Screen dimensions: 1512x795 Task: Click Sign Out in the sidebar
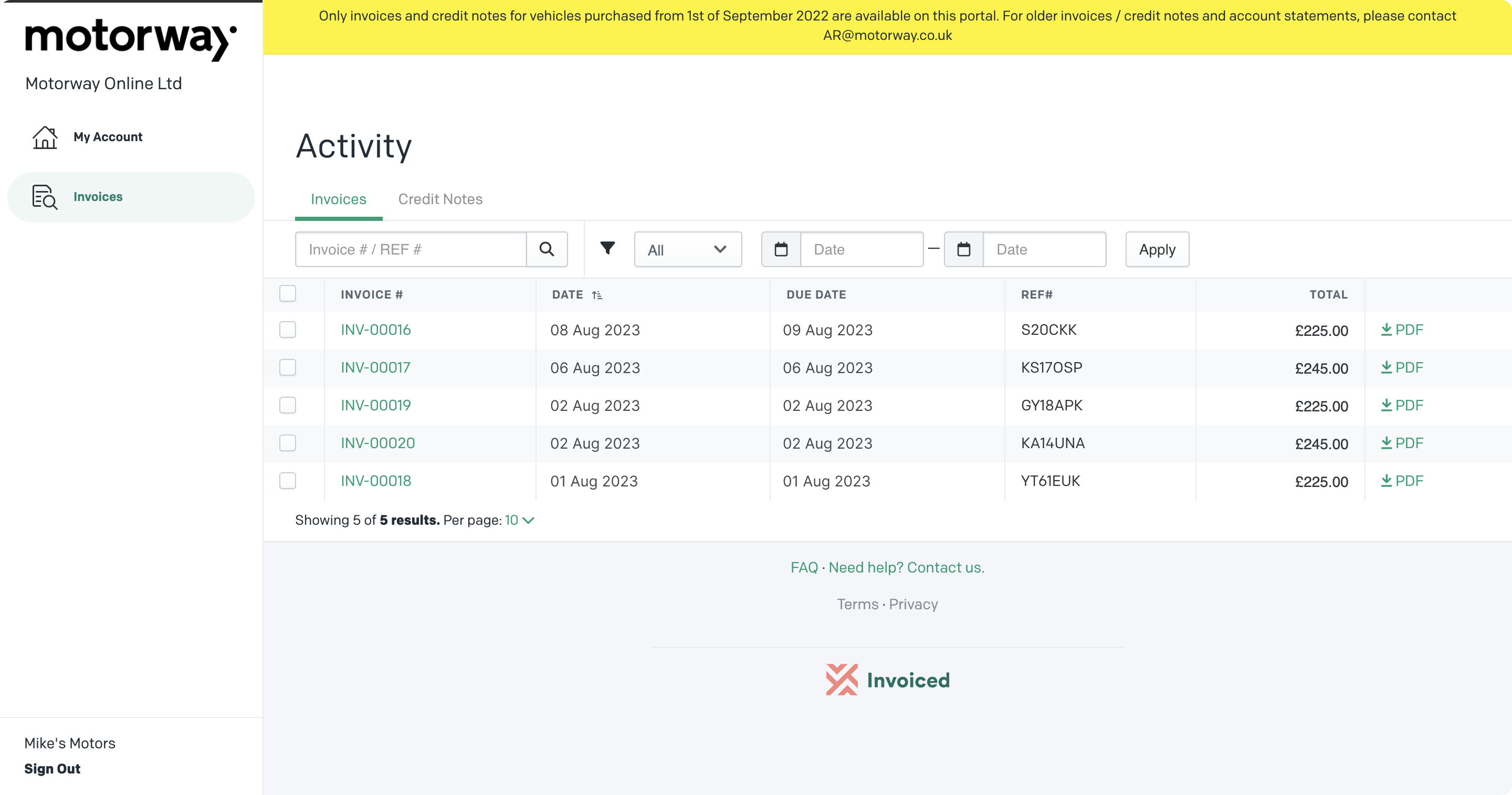click(x=52, y=769)
